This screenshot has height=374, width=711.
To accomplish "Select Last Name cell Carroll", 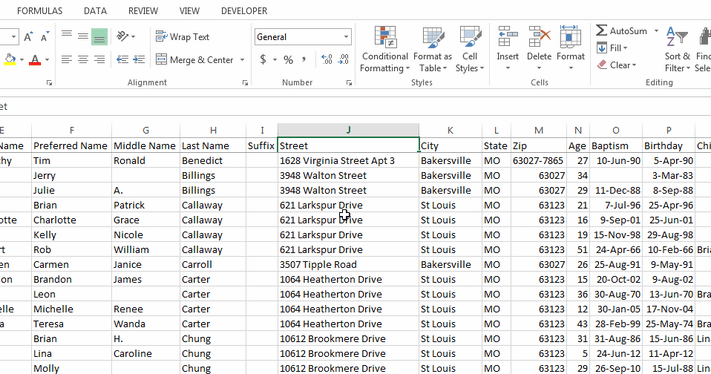I will pyautogui.click(x=213, y=264).
